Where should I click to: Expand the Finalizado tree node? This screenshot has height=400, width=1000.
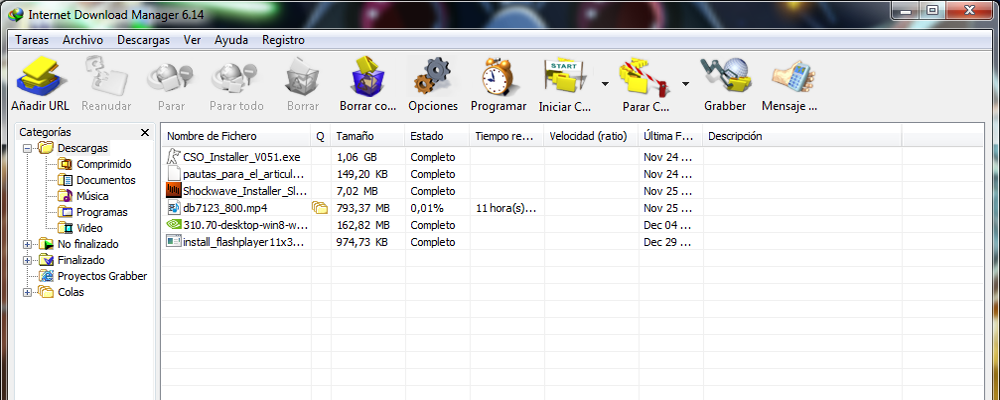27,260
